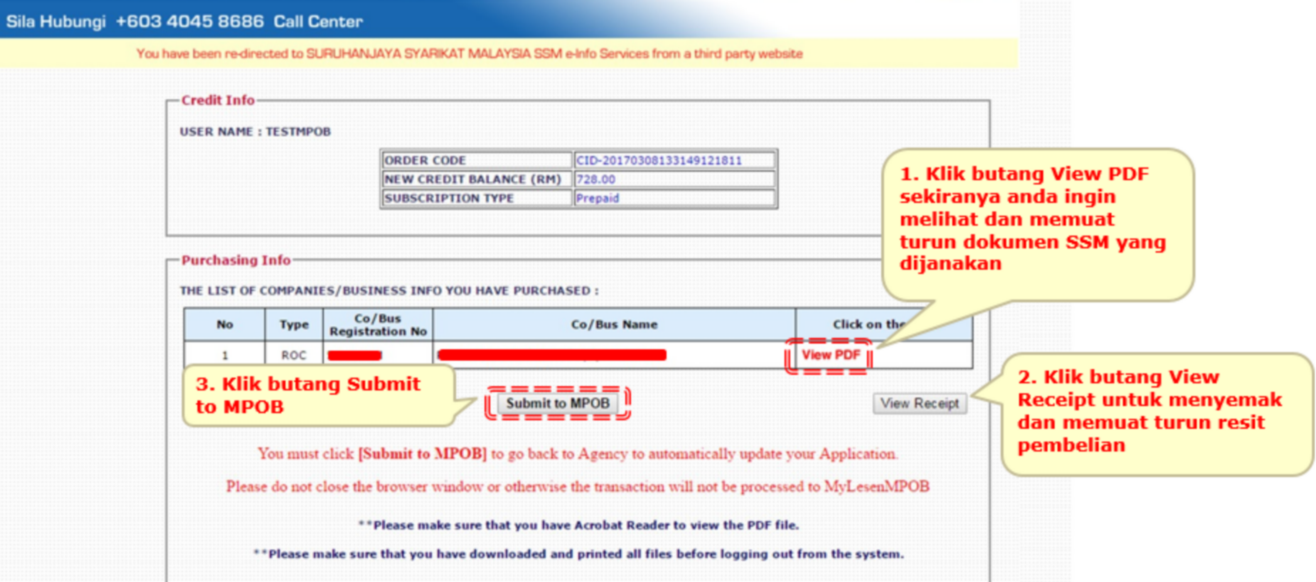The width and height of the screenshot is (1316, 582).
Task: Click the call center phone number in header
Action: coord(190,21)
